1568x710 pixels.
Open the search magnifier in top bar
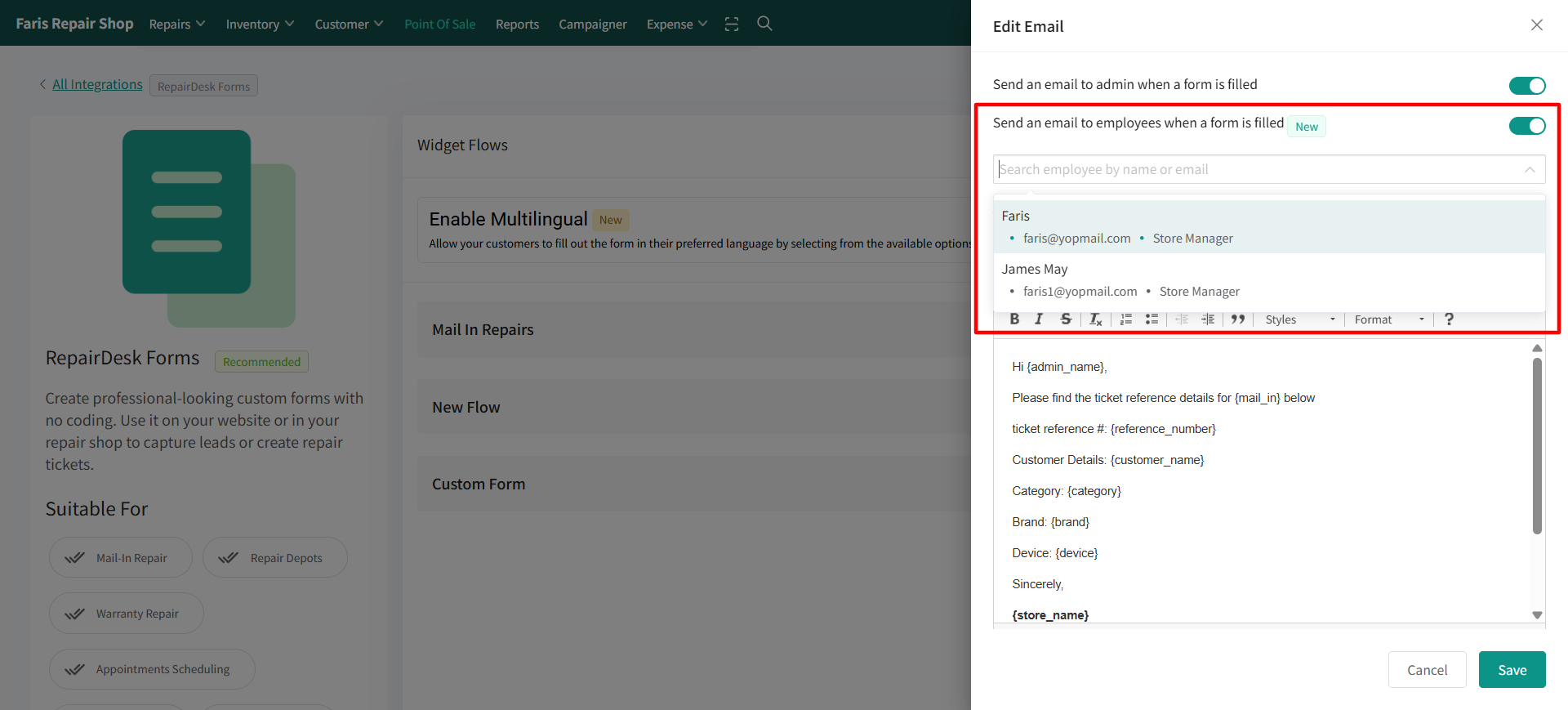point(764,24)
